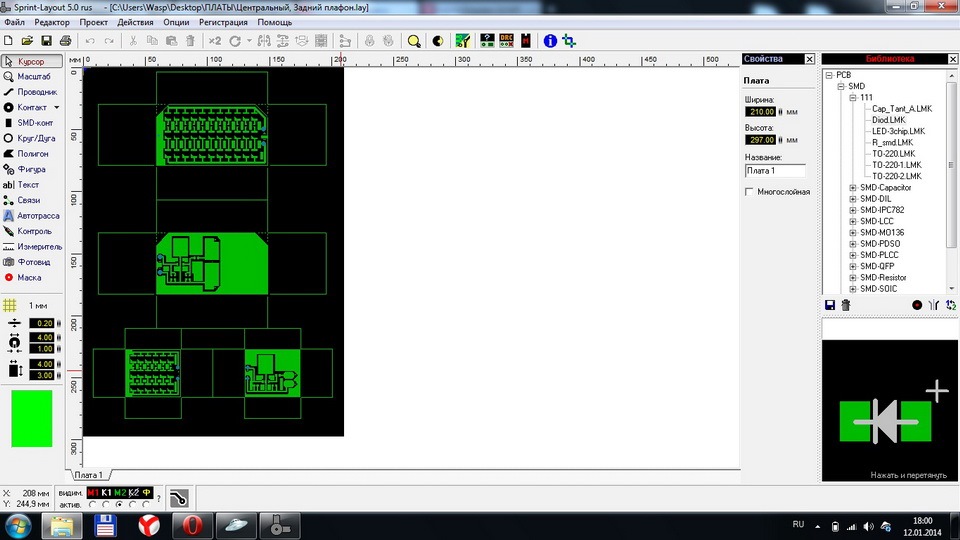The image size is (960, 540).
Task: Toggle visibility of layer K1
Action: point(107,492)
